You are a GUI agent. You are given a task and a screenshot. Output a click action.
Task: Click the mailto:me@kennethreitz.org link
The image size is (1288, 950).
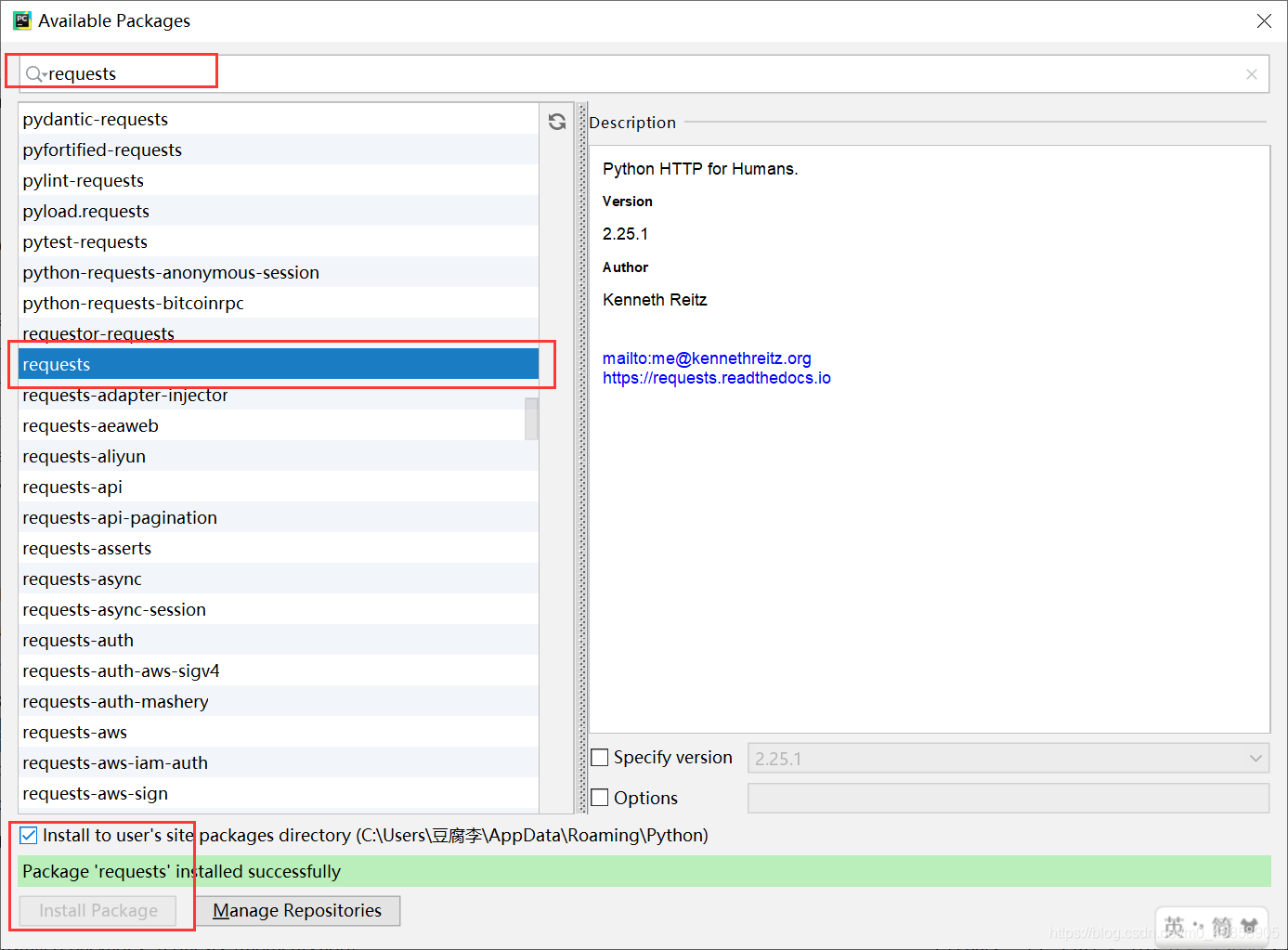click(x=707, y=358)
